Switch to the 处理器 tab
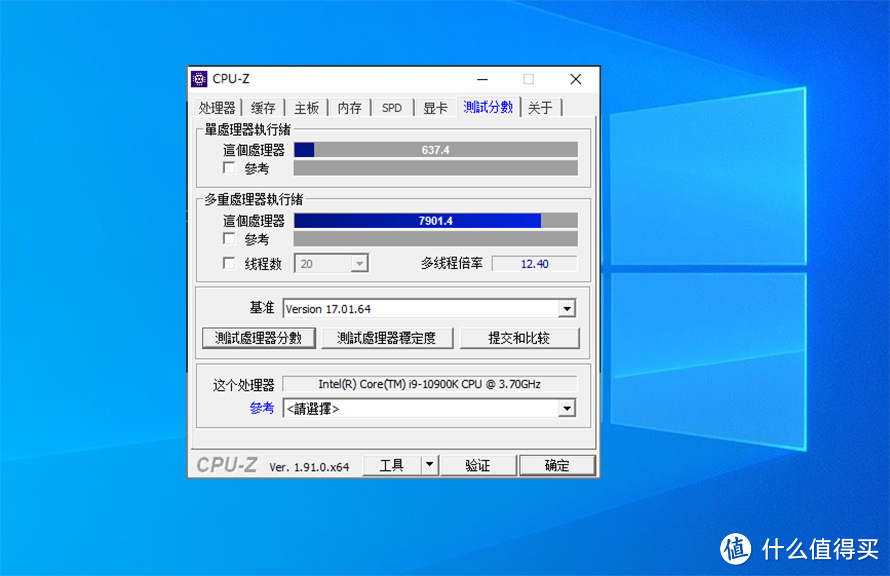Screen dimensions: 890x576 coord(217,108)
